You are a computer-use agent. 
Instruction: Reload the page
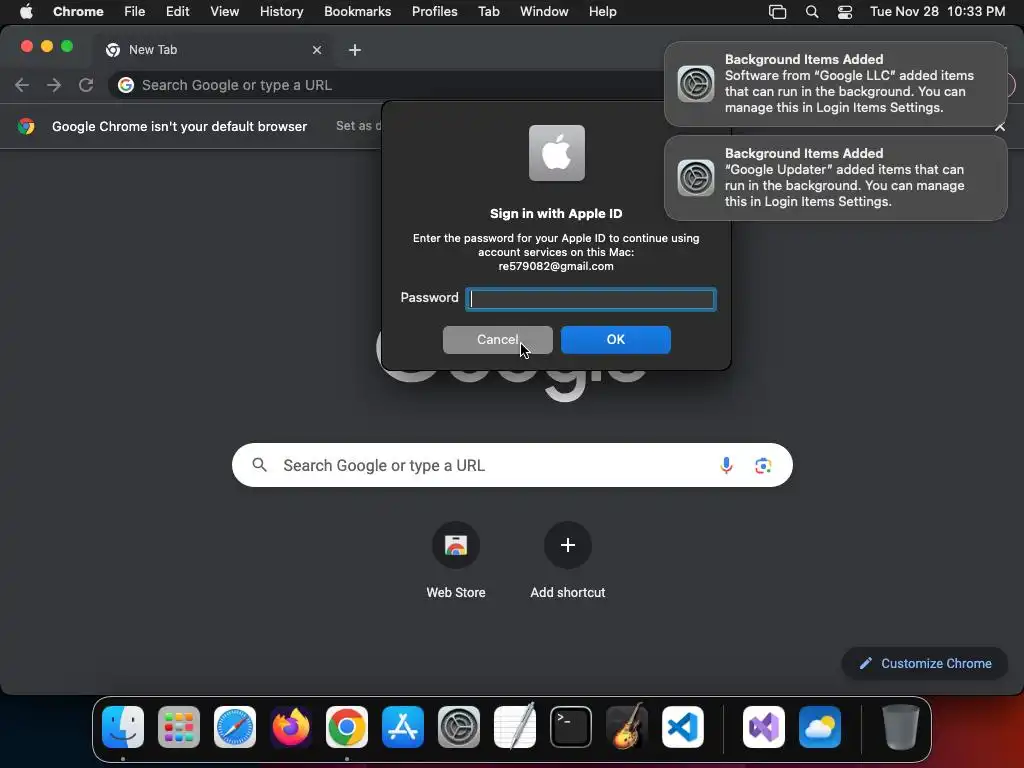point(86,85)
